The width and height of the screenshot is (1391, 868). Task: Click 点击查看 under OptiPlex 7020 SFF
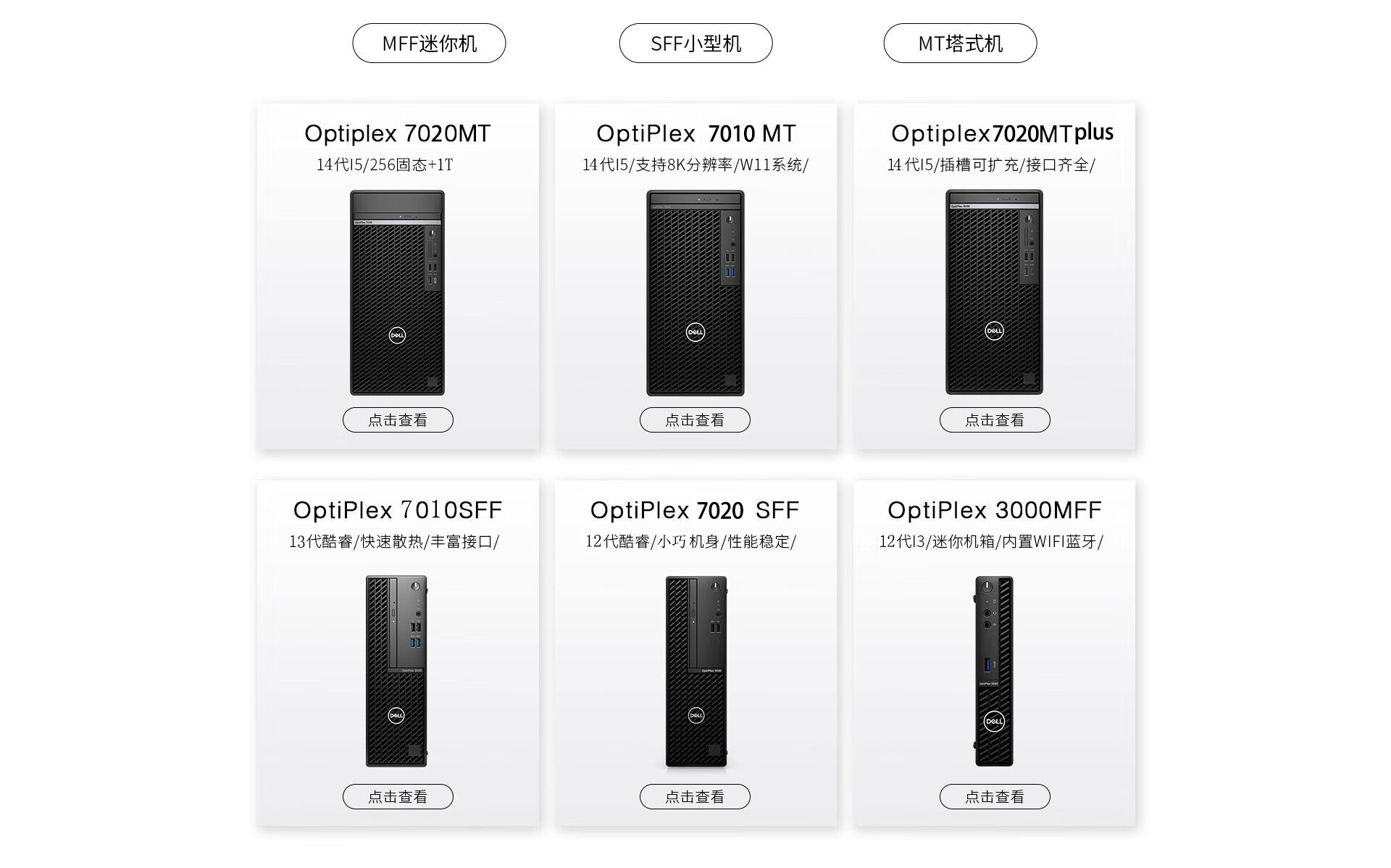point(695,797)
